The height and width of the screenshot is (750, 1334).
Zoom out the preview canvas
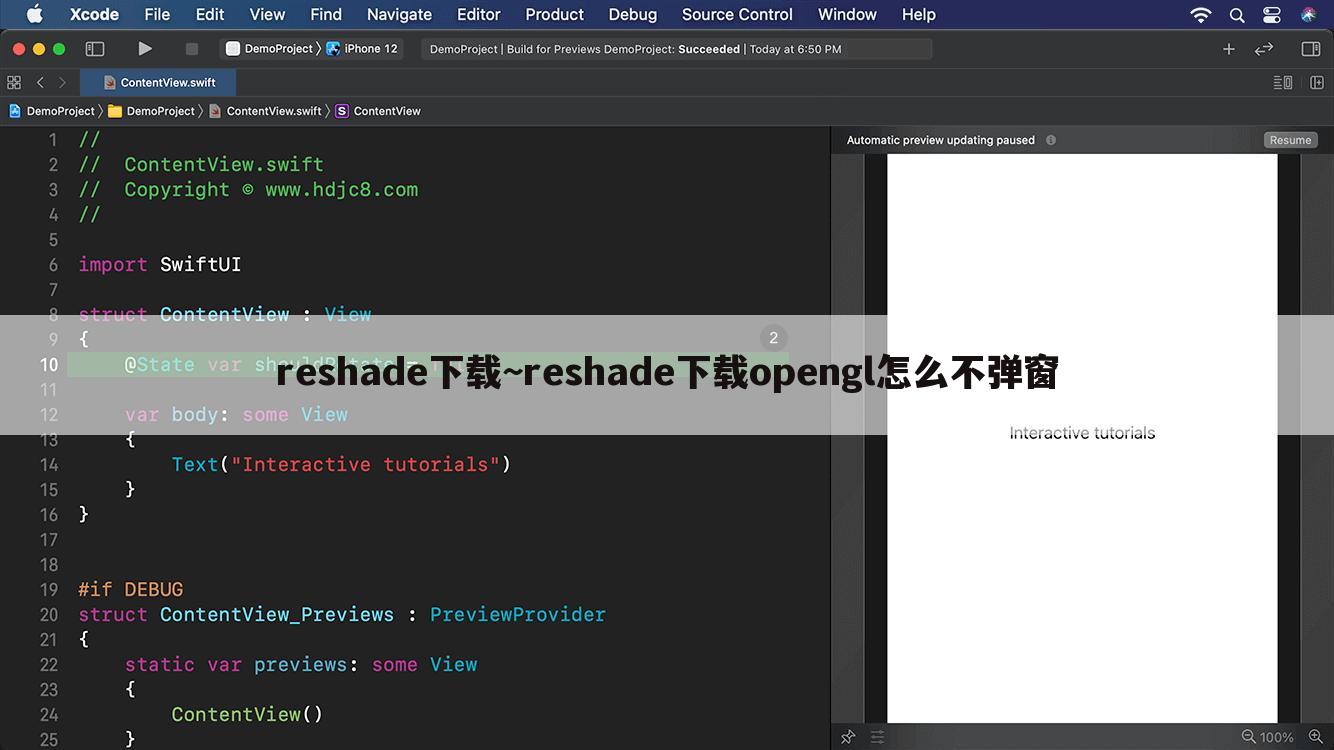click(x=1248, y=737)
